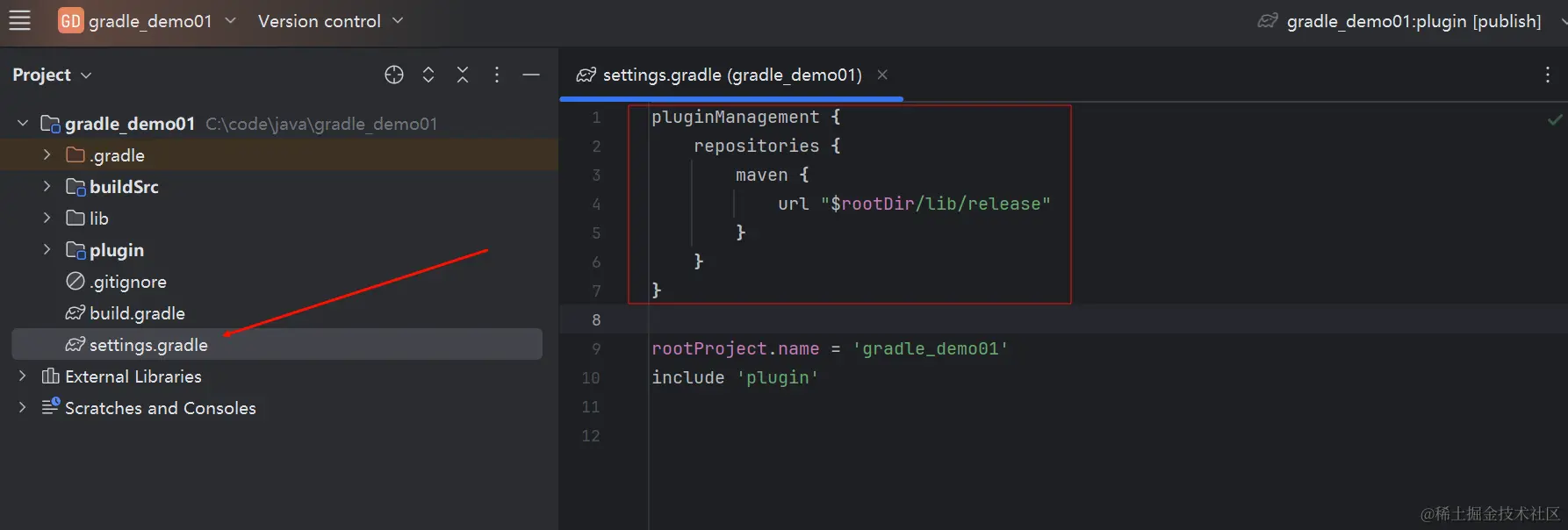The height and width of the screenshot is (530, 1568).
Task: Expand the lib folder
Action: pyautogui.click(x=47, y=218)
